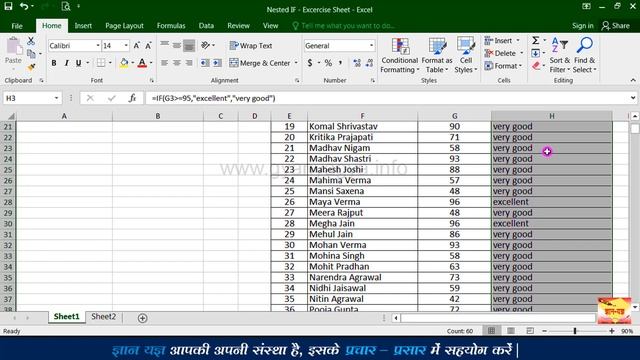Click the Share button
Screen dimensions: 640x360
[616, 26]
